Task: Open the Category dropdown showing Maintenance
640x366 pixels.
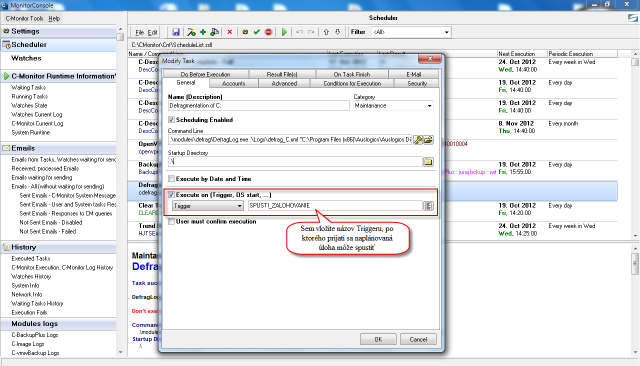Action: (393, 106)
